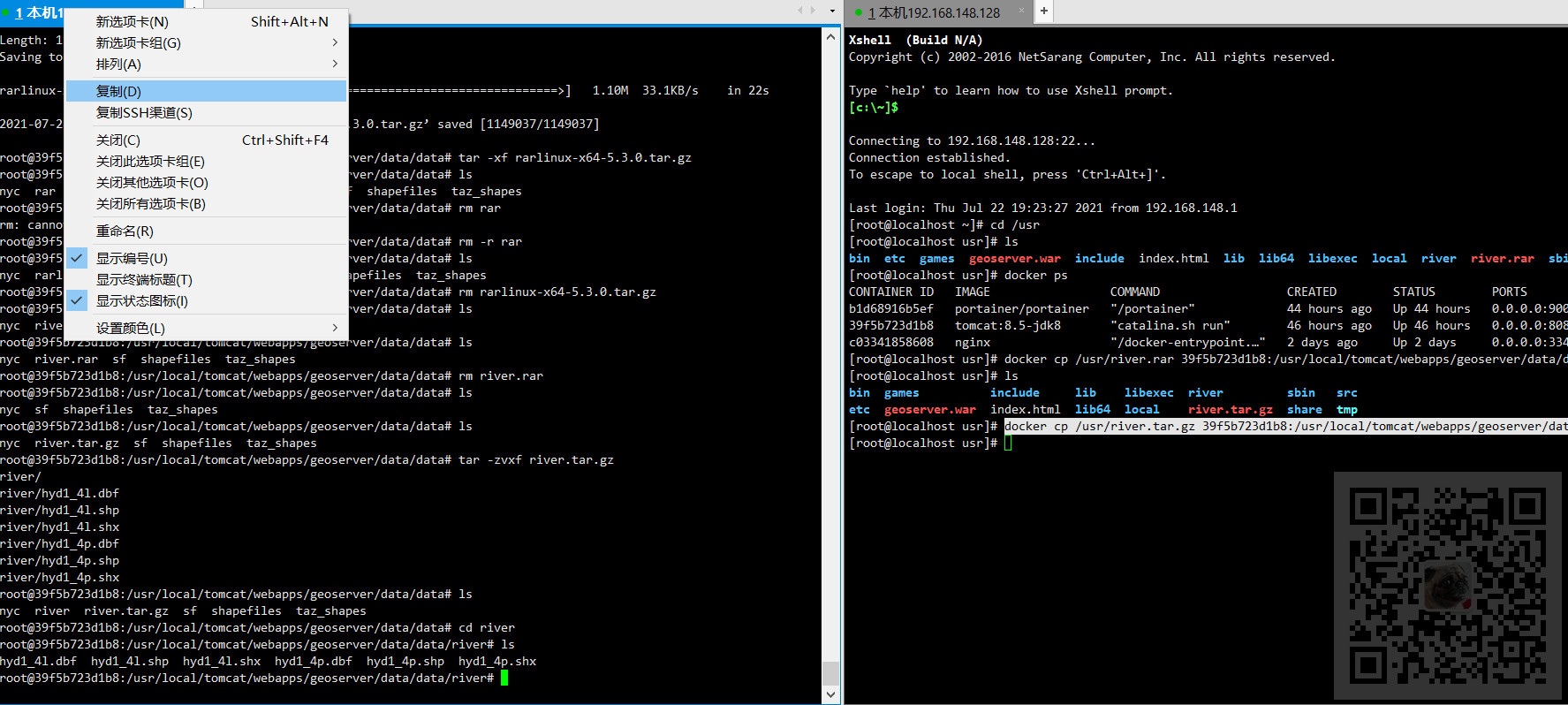Click 'Xshell (Build N/A)' header text

click(915, 40)
